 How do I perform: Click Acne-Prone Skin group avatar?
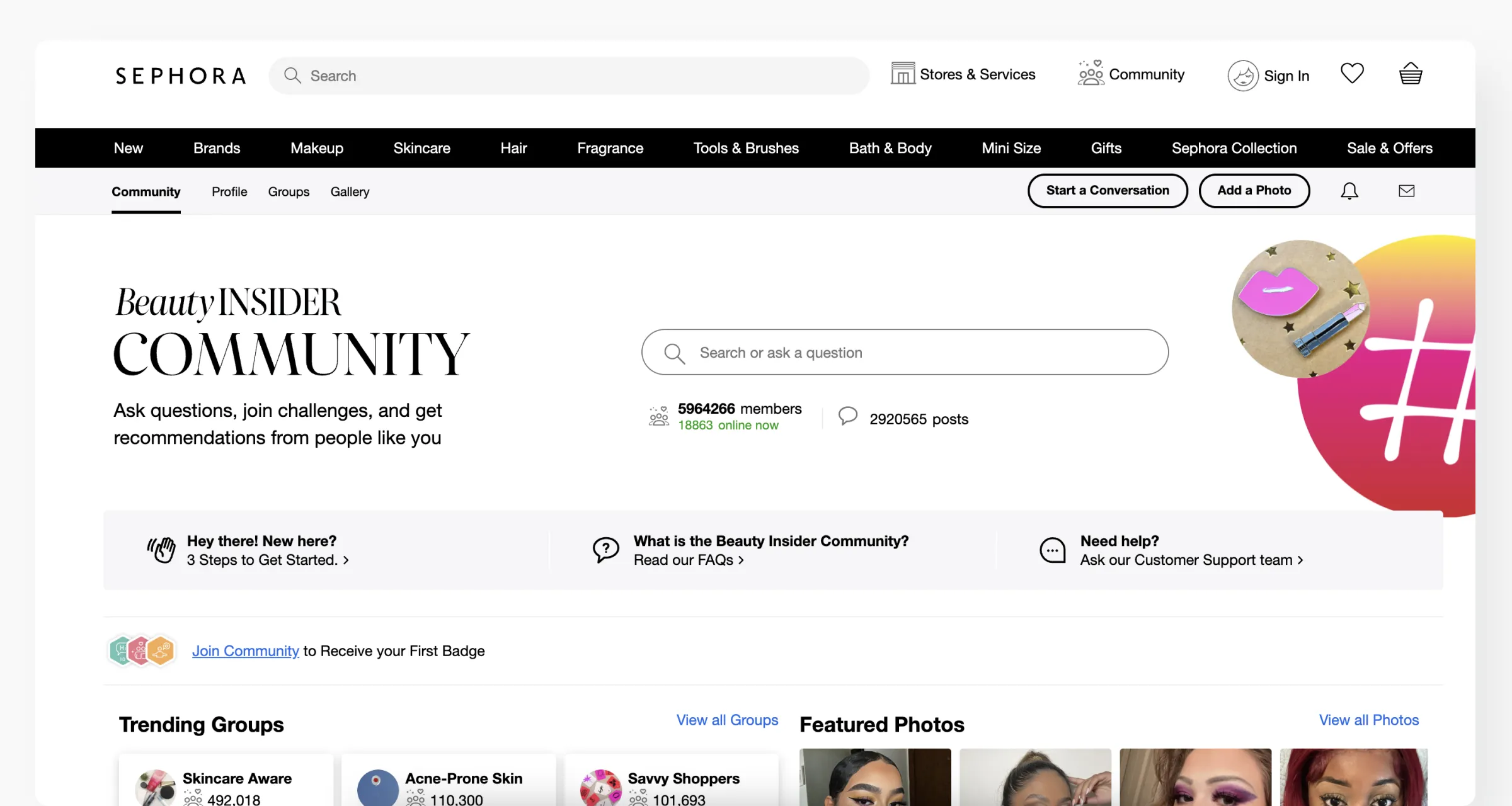[378, 787]
